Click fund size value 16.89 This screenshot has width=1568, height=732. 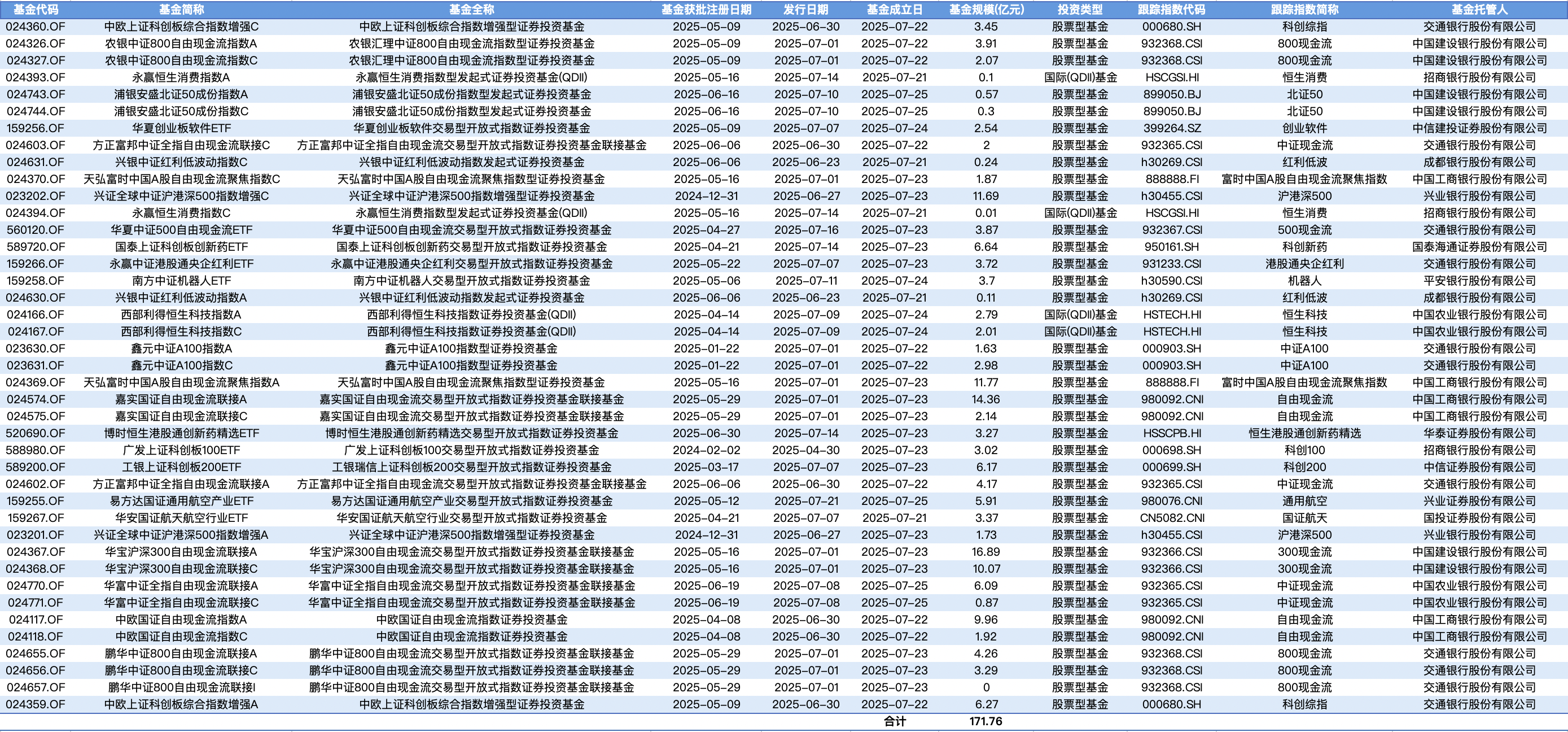pyautogui.click(x=986, y=552)
